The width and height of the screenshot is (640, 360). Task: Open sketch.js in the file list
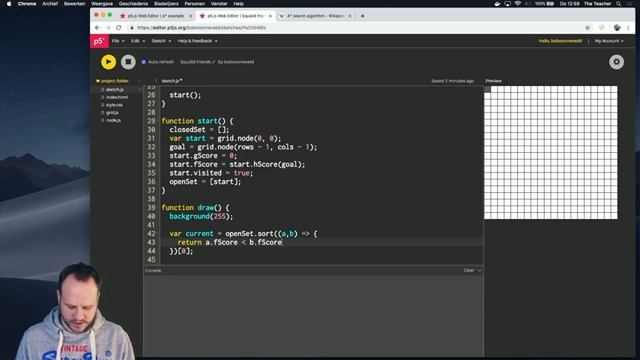coord(115,89)
